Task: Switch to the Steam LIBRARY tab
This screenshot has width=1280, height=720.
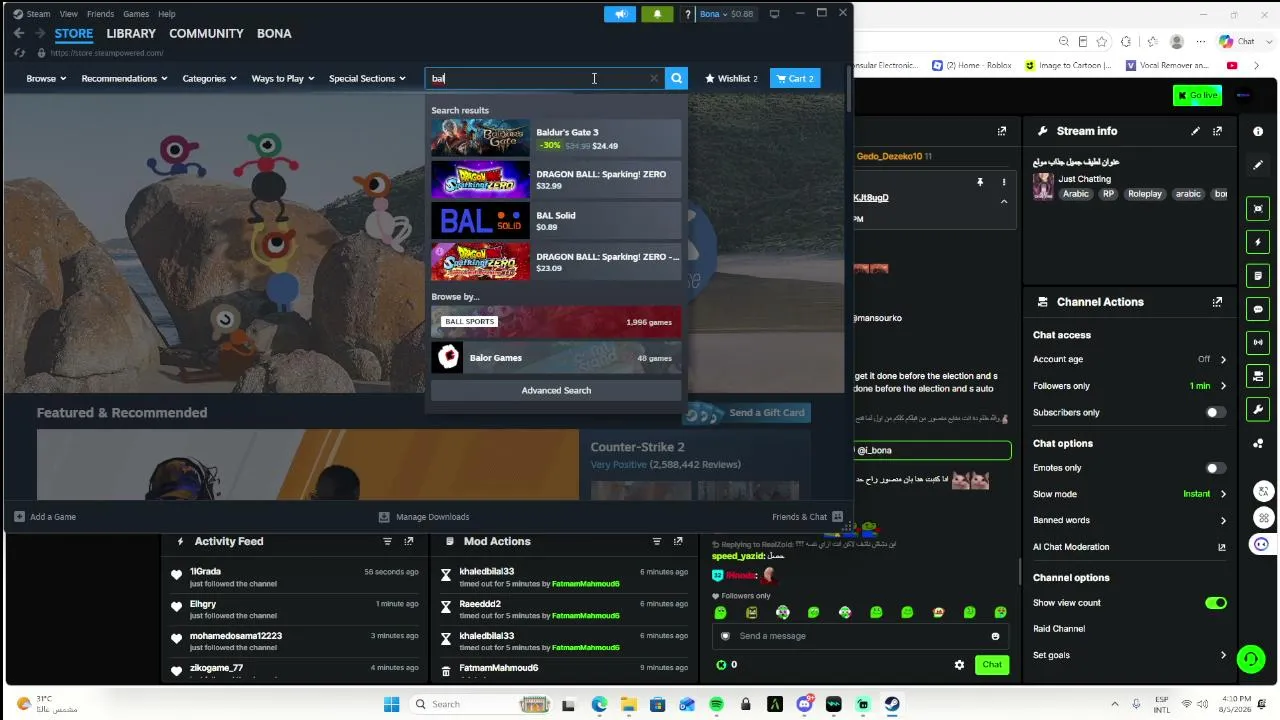Action: [131, 33]
